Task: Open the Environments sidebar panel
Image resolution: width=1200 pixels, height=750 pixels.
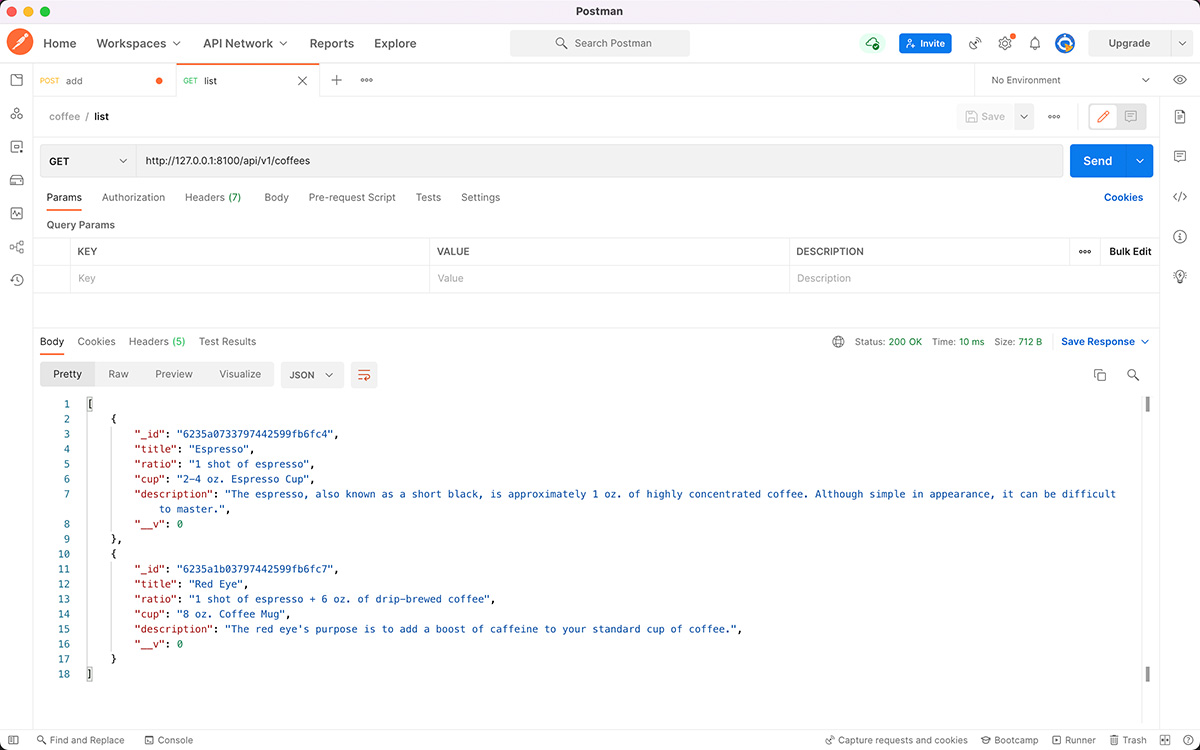Action: point(16,147)
